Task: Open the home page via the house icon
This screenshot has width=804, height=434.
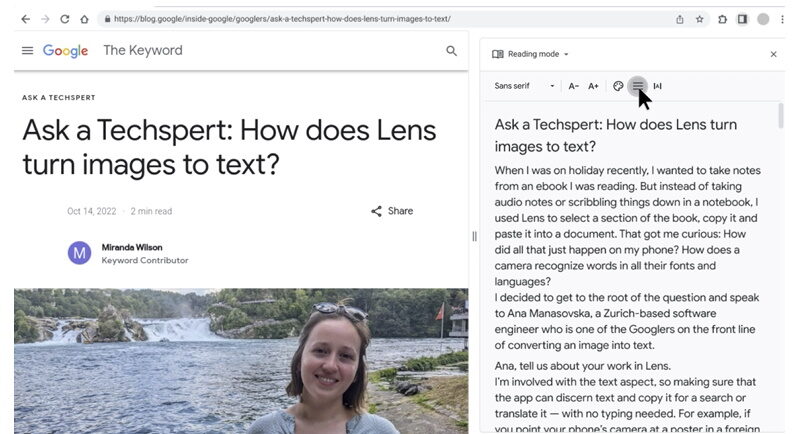Action: 84,19
